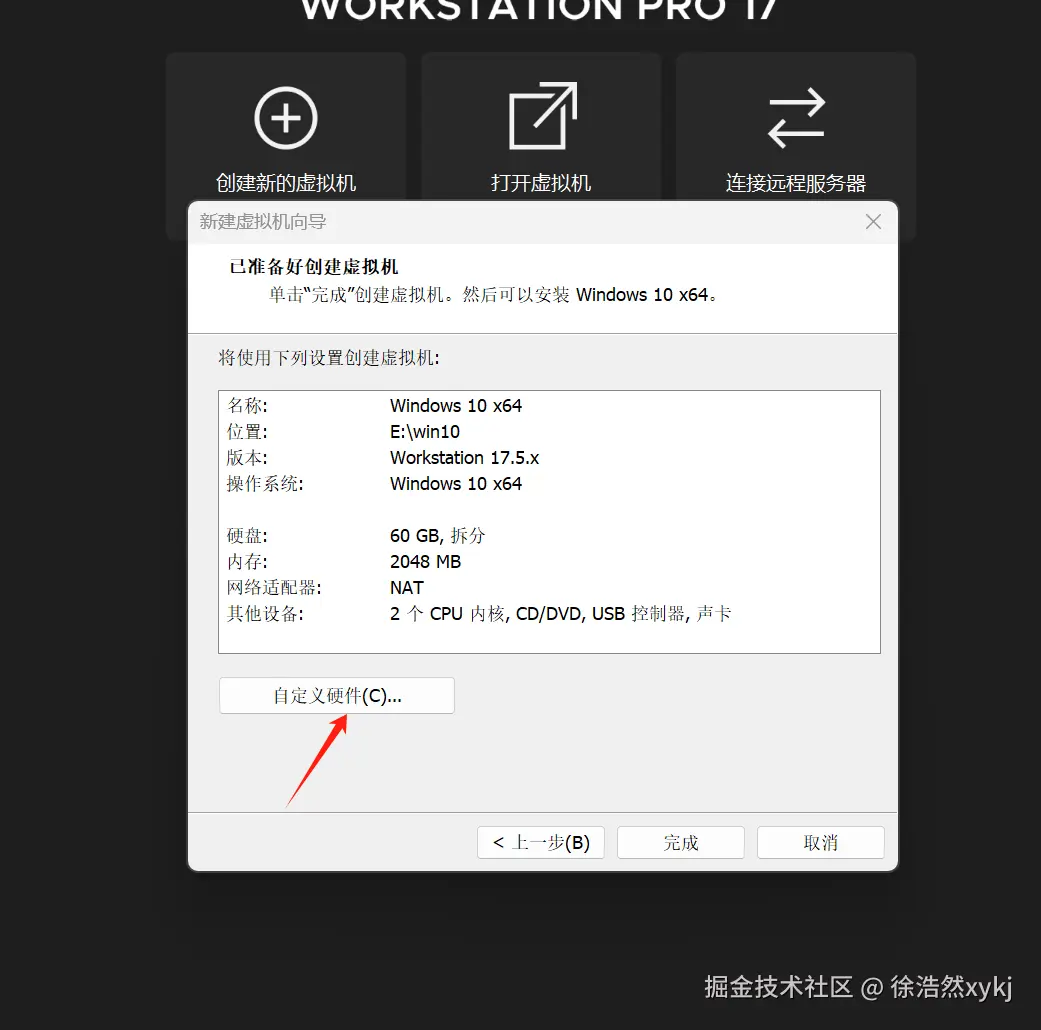Click the 名称: label
This screenshot has height=1030, width=1041.
click(x=247, y=406)
